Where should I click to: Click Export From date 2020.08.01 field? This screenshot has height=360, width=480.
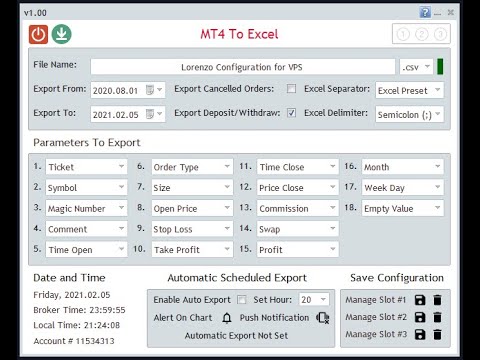128,90
